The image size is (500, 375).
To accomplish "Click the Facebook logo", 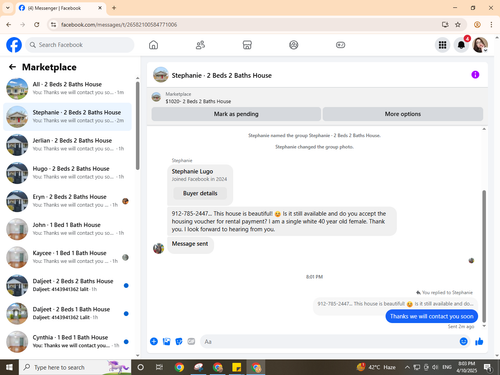I will [14, 45].
